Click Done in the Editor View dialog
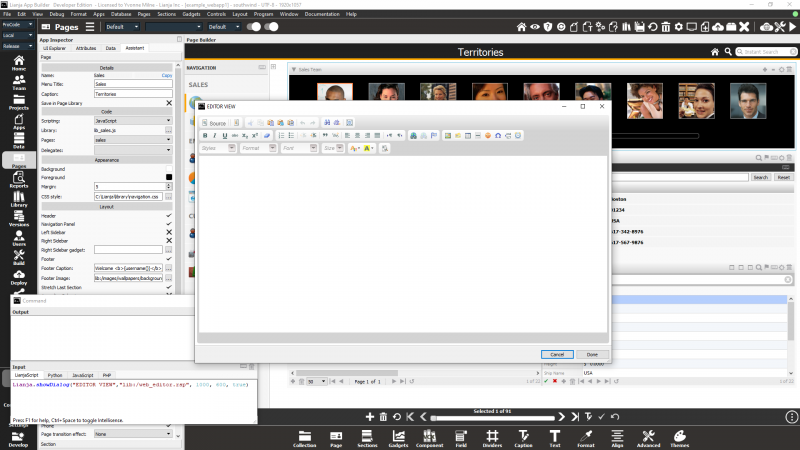This screenshot has height=450, width=800. 592,355
